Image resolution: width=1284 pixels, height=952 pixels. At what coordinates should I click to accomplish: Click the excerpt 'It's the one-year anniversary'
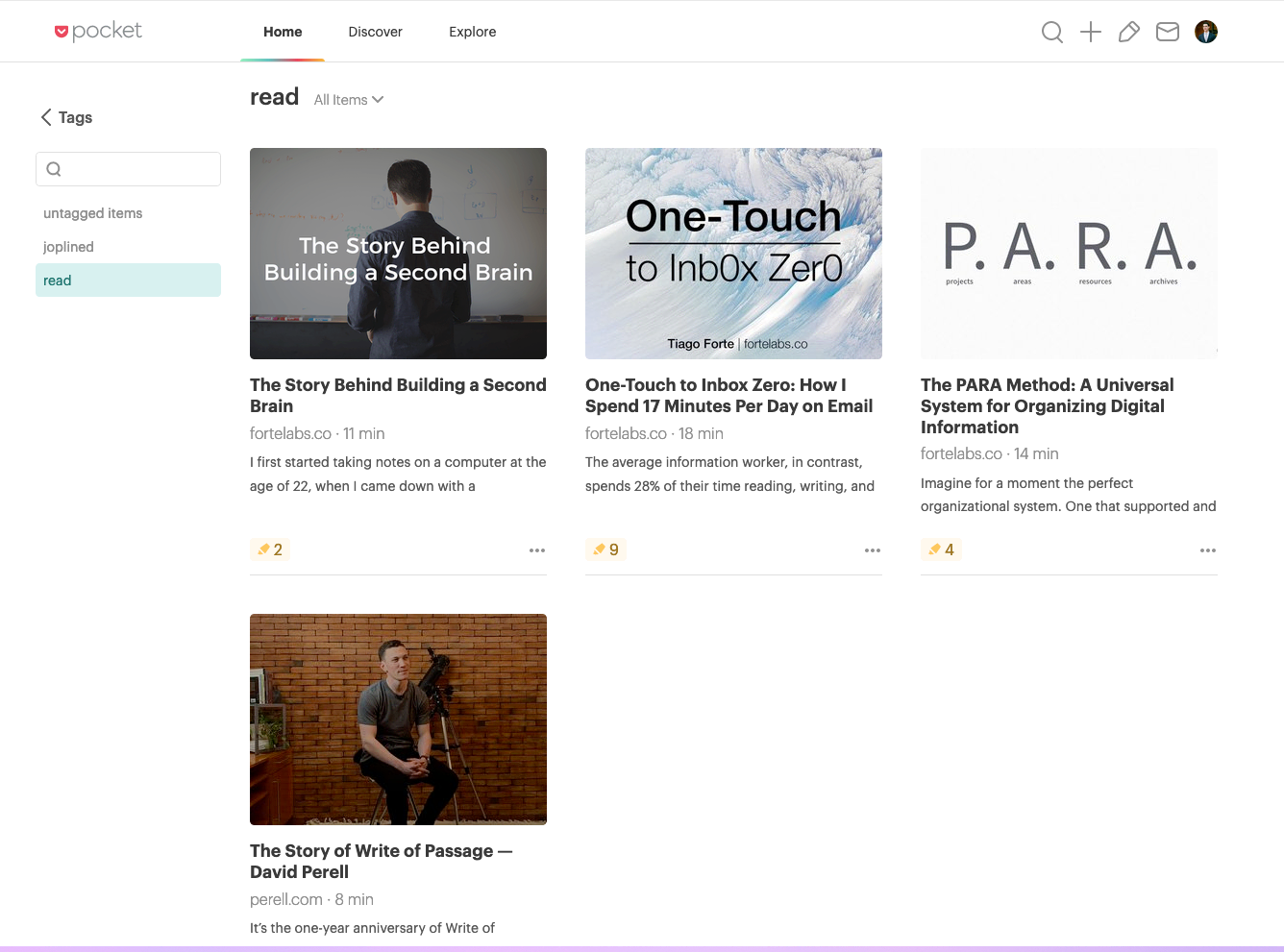point(372,928)
